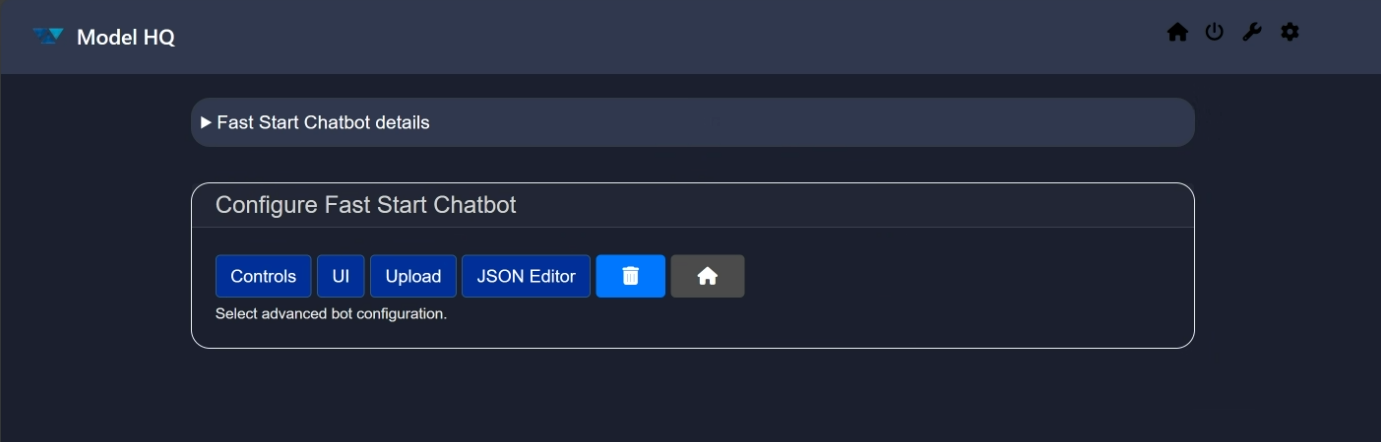
Task: Open tools with the wrench icon
Action: [1252, 33]
